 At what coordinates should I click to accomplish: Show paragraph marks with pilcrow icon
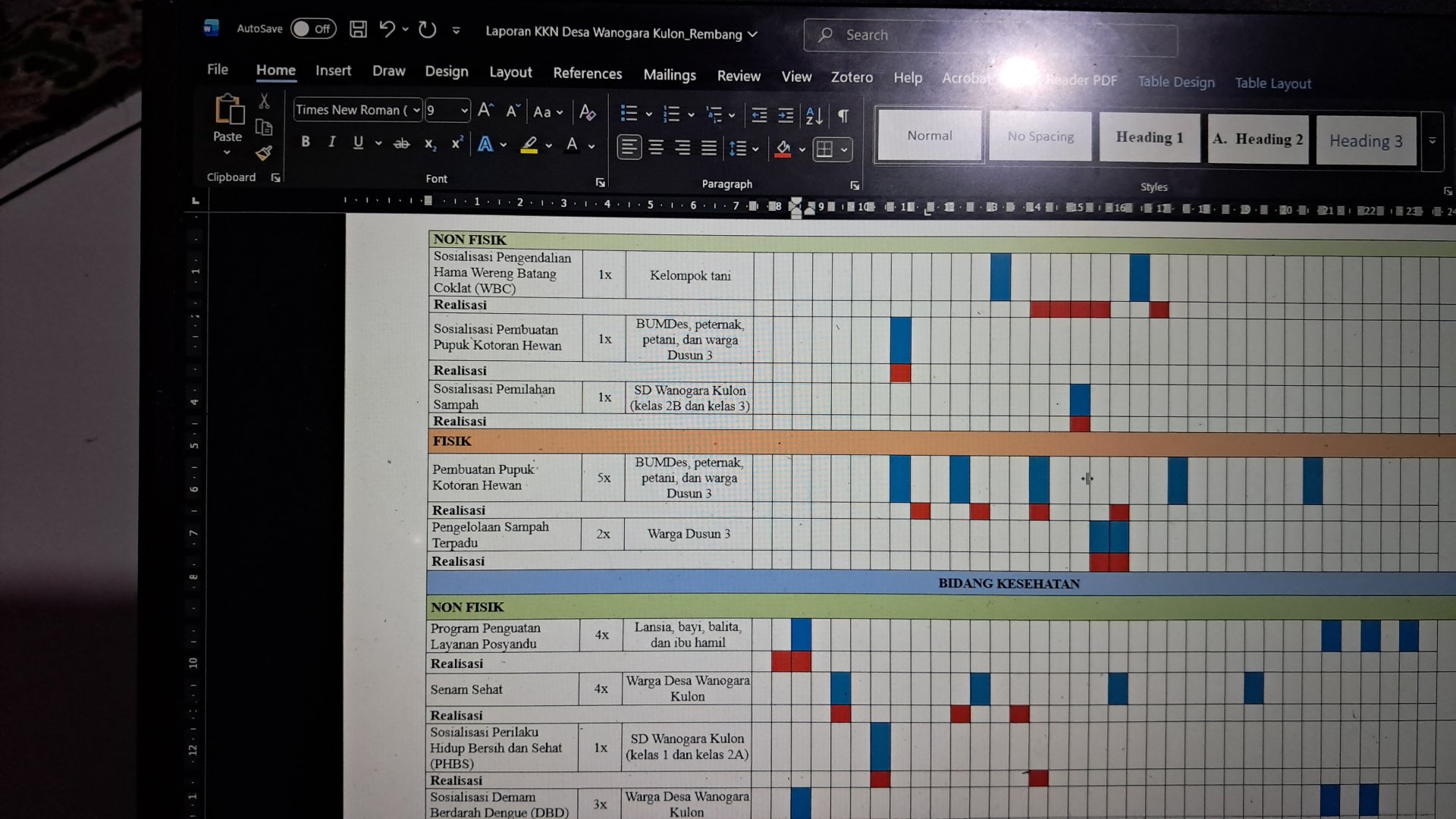[x=843, y=115]
